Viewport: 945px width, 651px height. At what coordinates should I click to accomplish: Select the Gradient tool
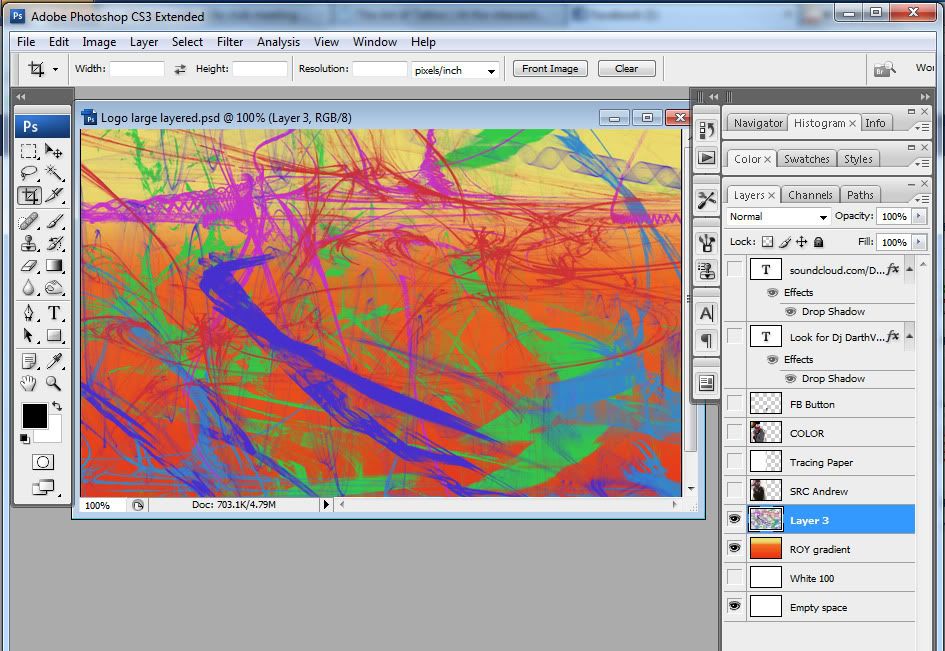pos(54,266)
